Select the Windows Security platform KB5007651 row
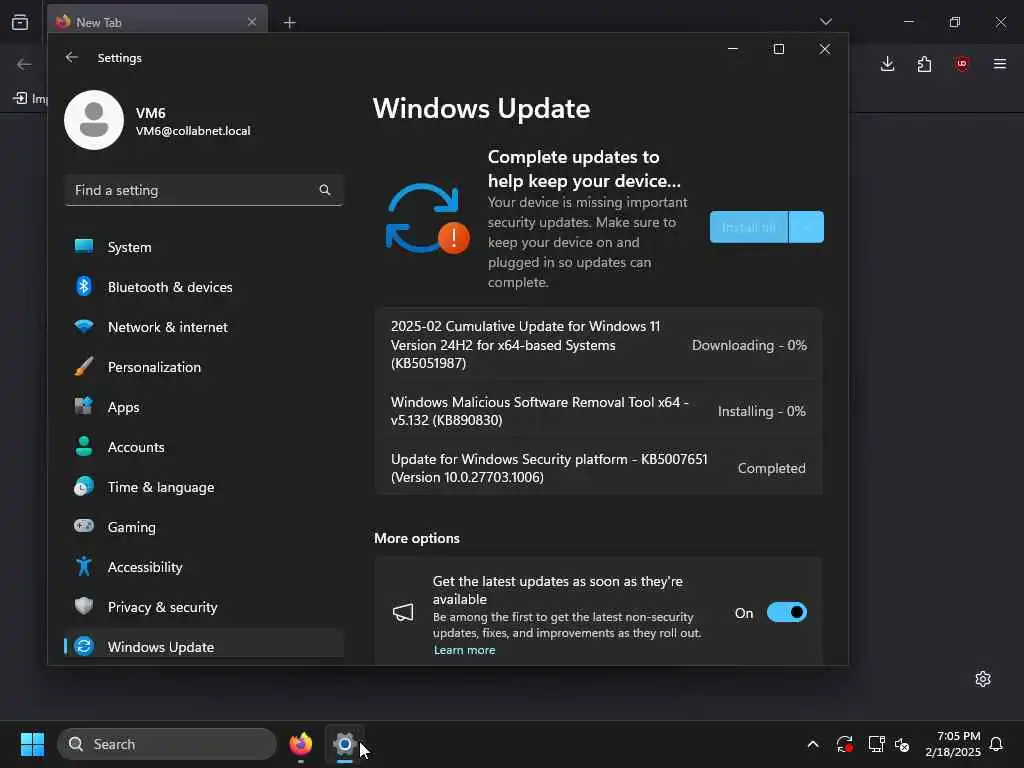The height and width of the screenshot is (768, 1024). pyautogui.click(x=598, y=468)
